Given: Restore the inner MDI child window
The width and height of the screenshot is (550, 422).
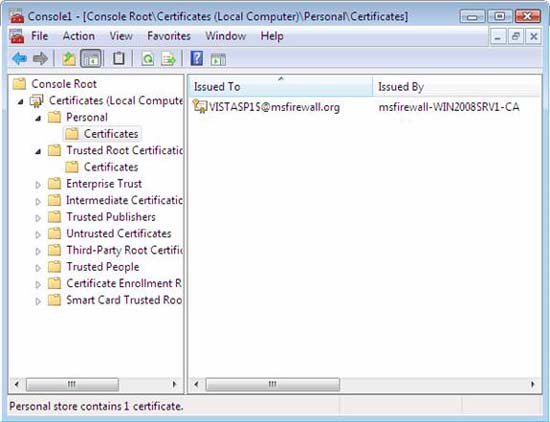Looking at the screenshot, I should 515,36.
